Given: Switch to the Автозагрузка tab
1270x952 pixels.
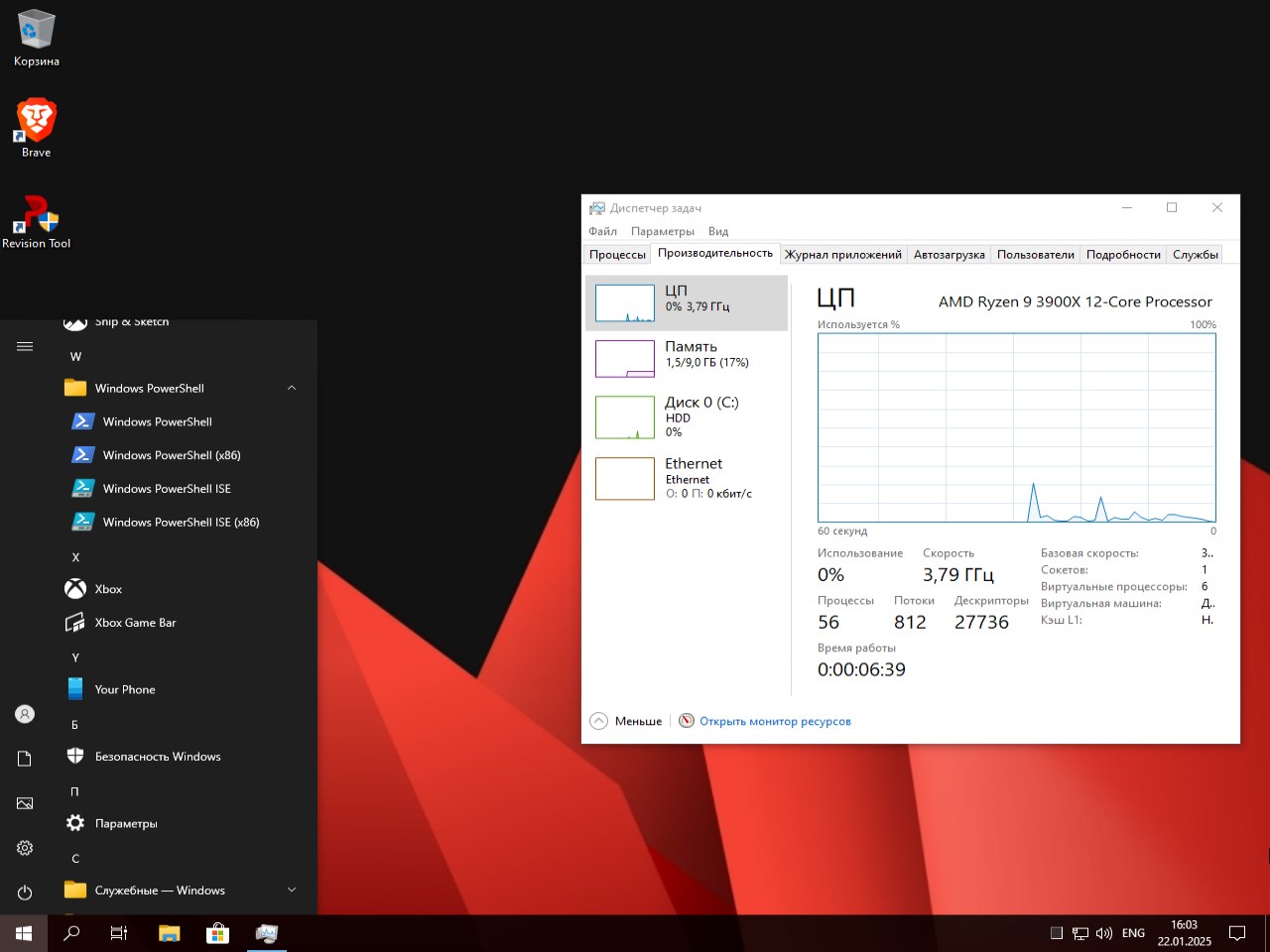Looking at the screenshot, I should coord(950,255).
